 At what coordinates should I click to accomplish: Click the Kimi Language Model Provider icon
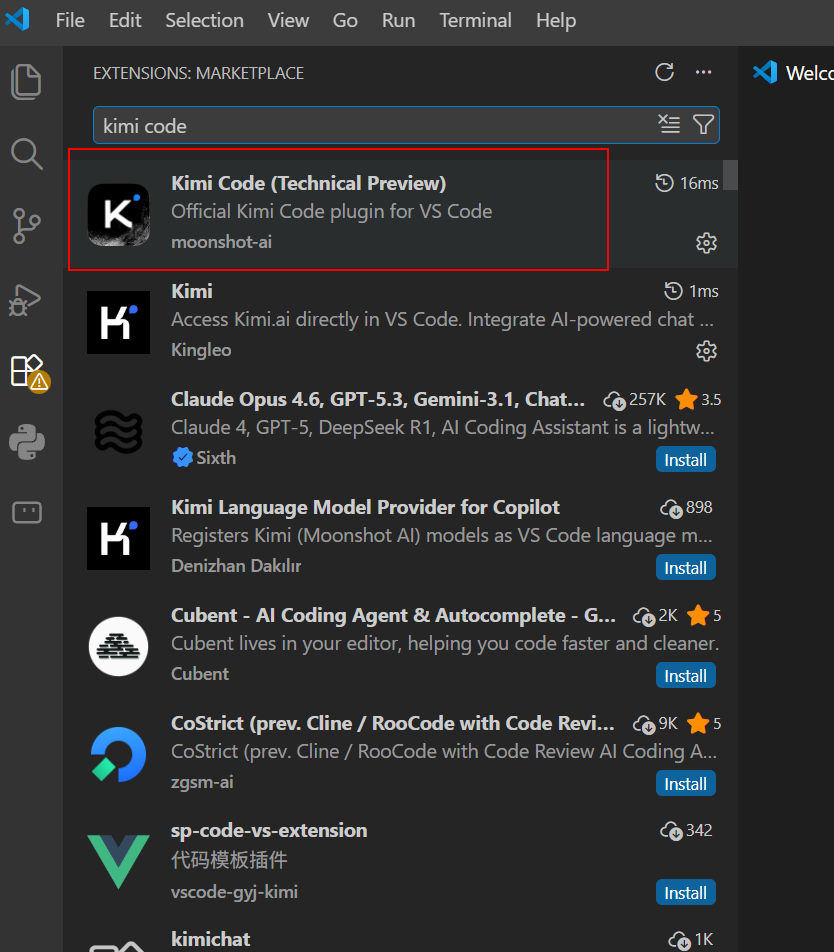pos(118,539)
